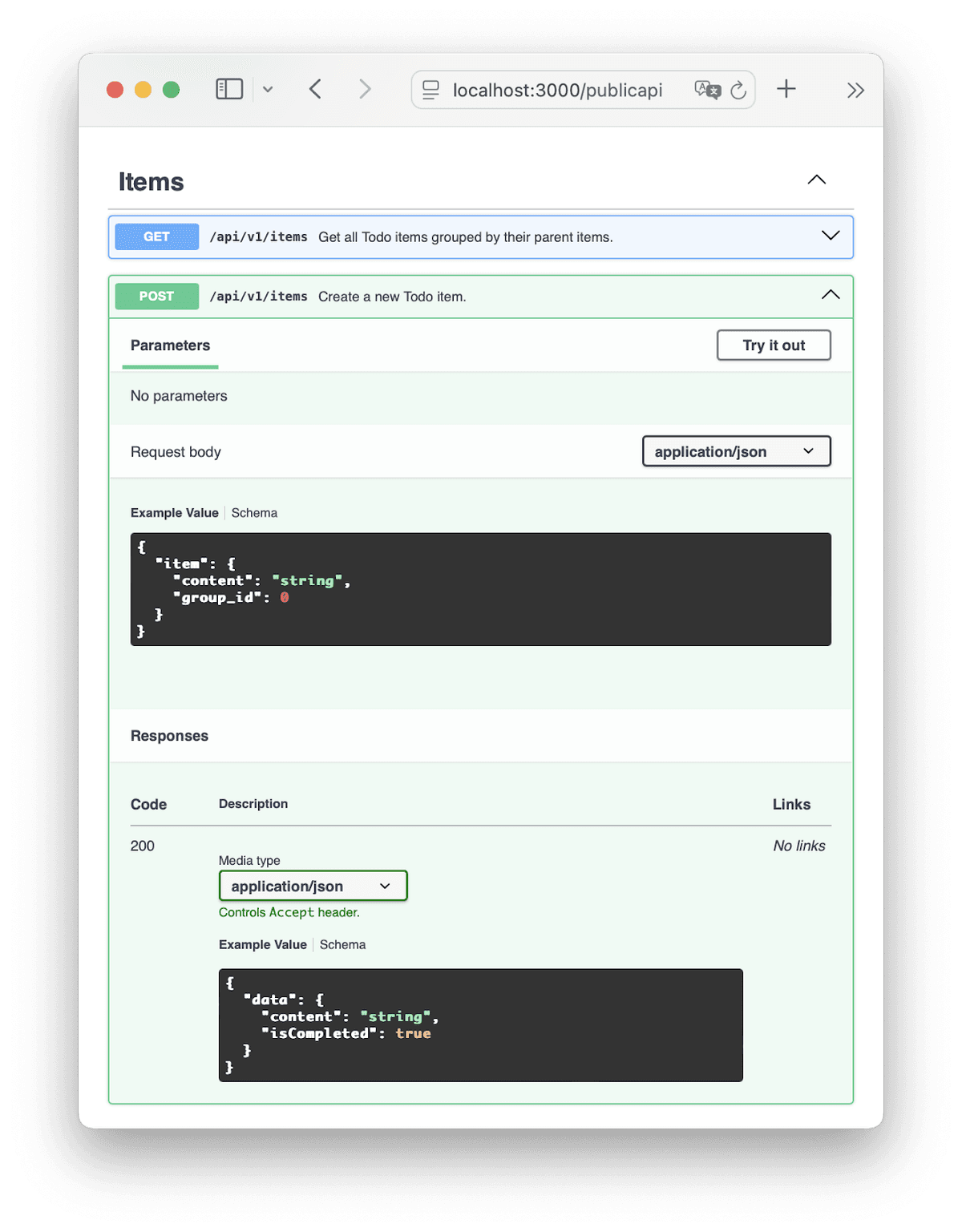Toggle the browser sidebar icon
This screenshot has width=962, height=1232.
229,89
